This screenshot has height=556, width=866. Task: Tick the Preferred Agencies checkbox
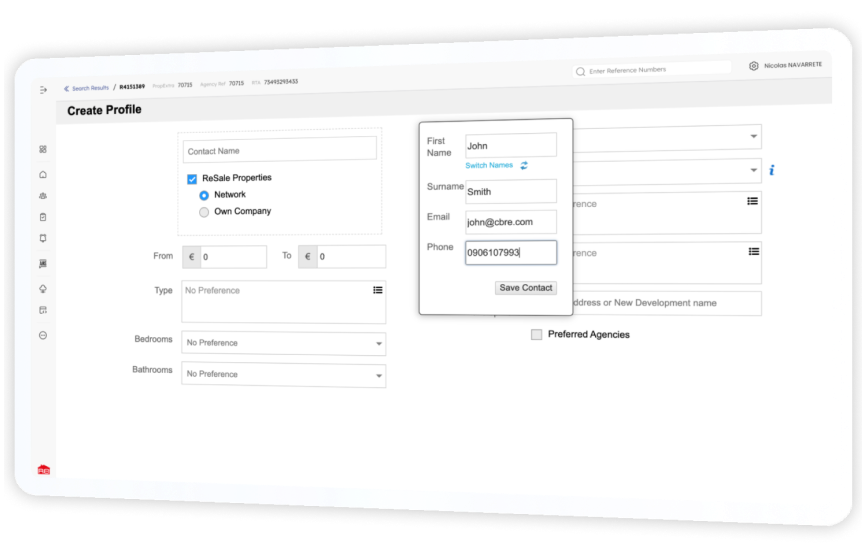536,335
